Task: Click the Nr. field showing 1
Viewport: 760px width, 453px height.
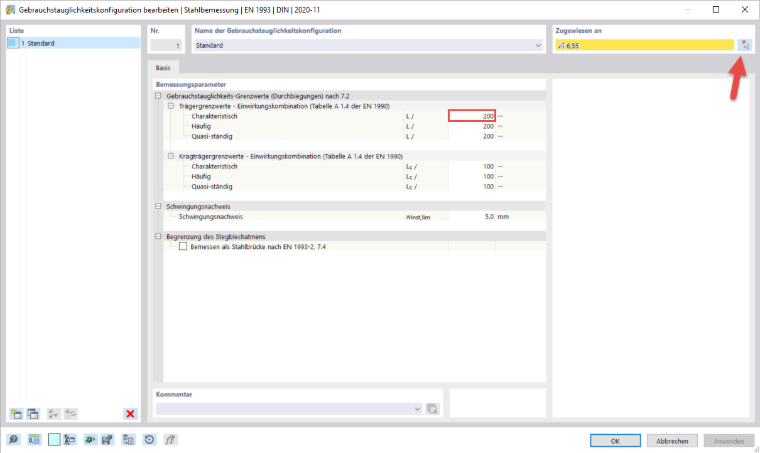Action: pos(166,45)
